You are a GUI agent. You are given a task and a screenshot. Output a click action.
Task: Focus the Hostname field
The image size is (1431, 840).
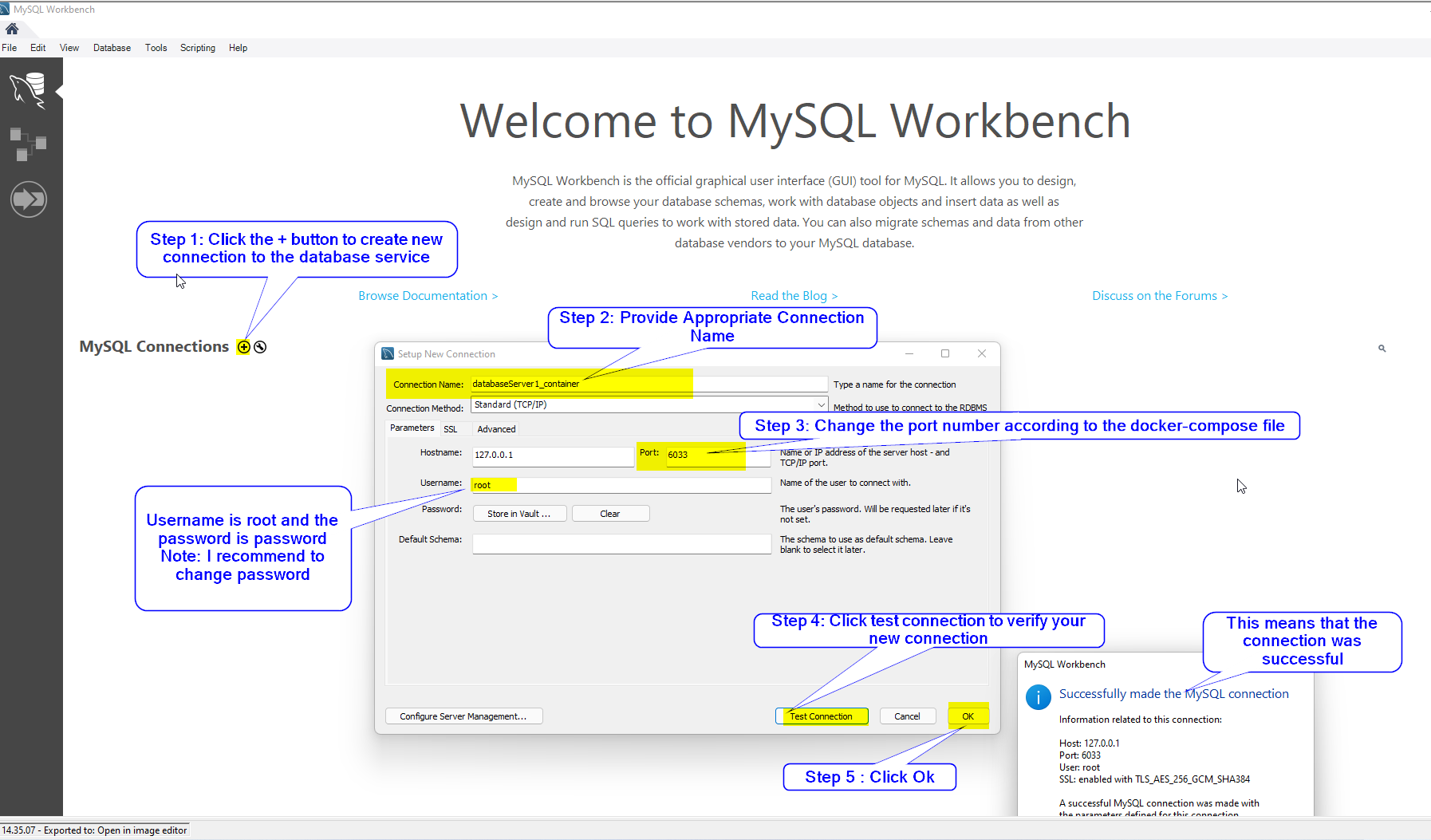coord(552,455)
